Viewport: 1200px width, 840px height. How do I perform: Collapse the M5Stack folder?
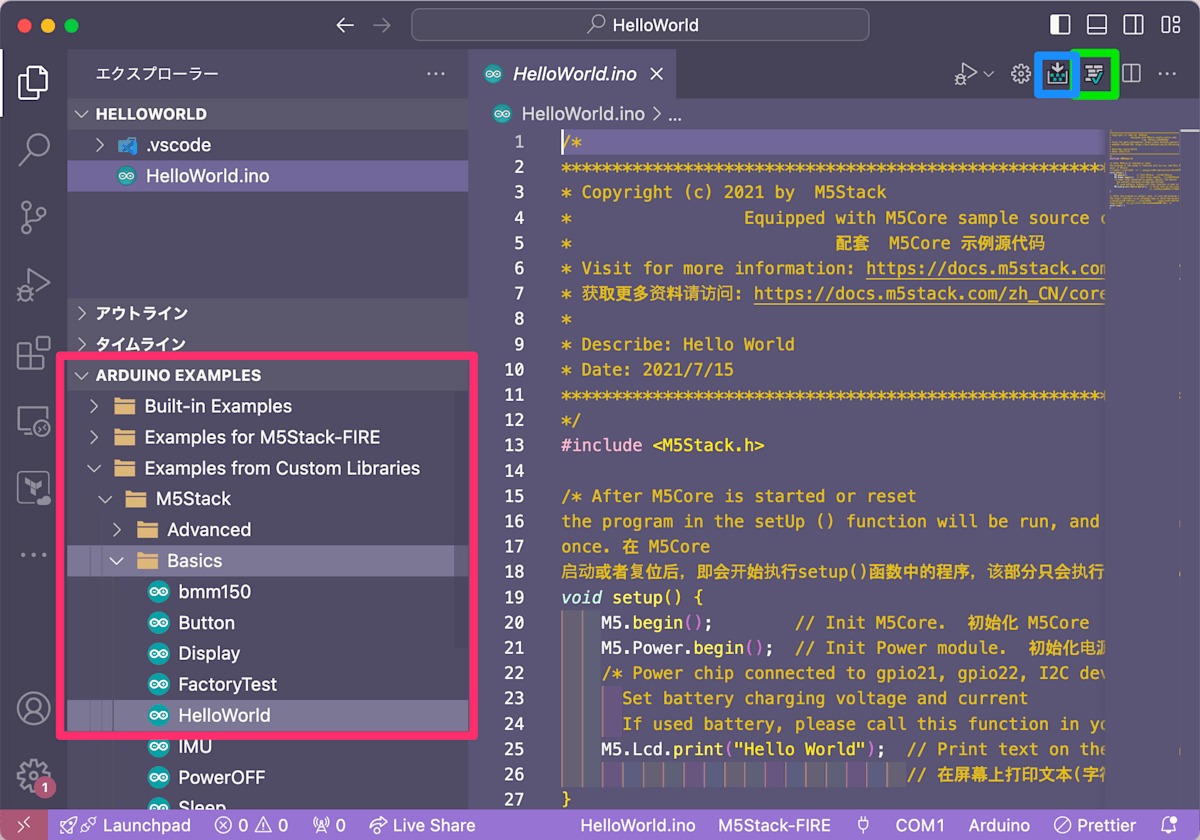268,499
